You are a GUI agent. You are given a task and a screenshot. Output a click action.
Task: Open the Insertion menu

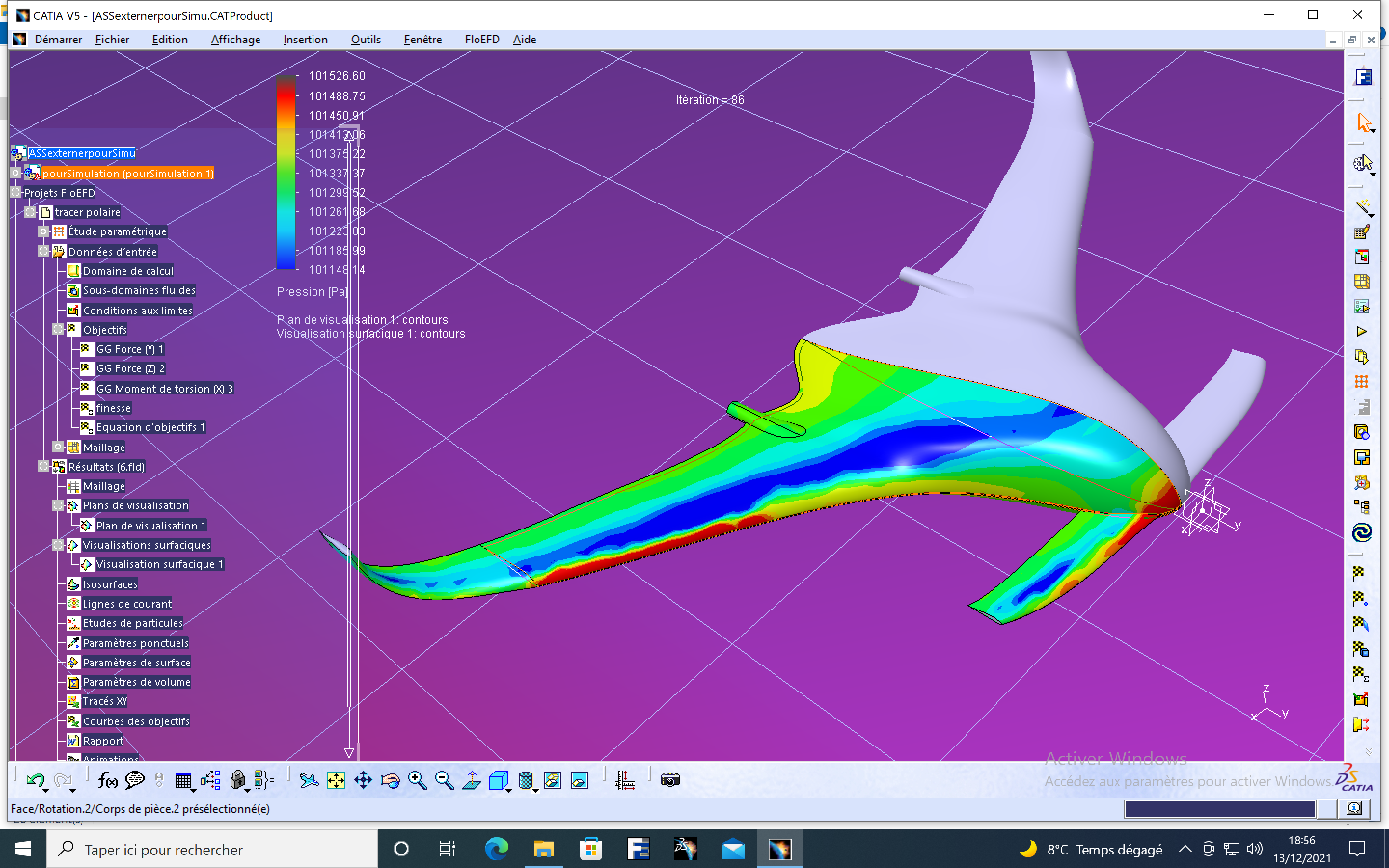pos(305,39)
